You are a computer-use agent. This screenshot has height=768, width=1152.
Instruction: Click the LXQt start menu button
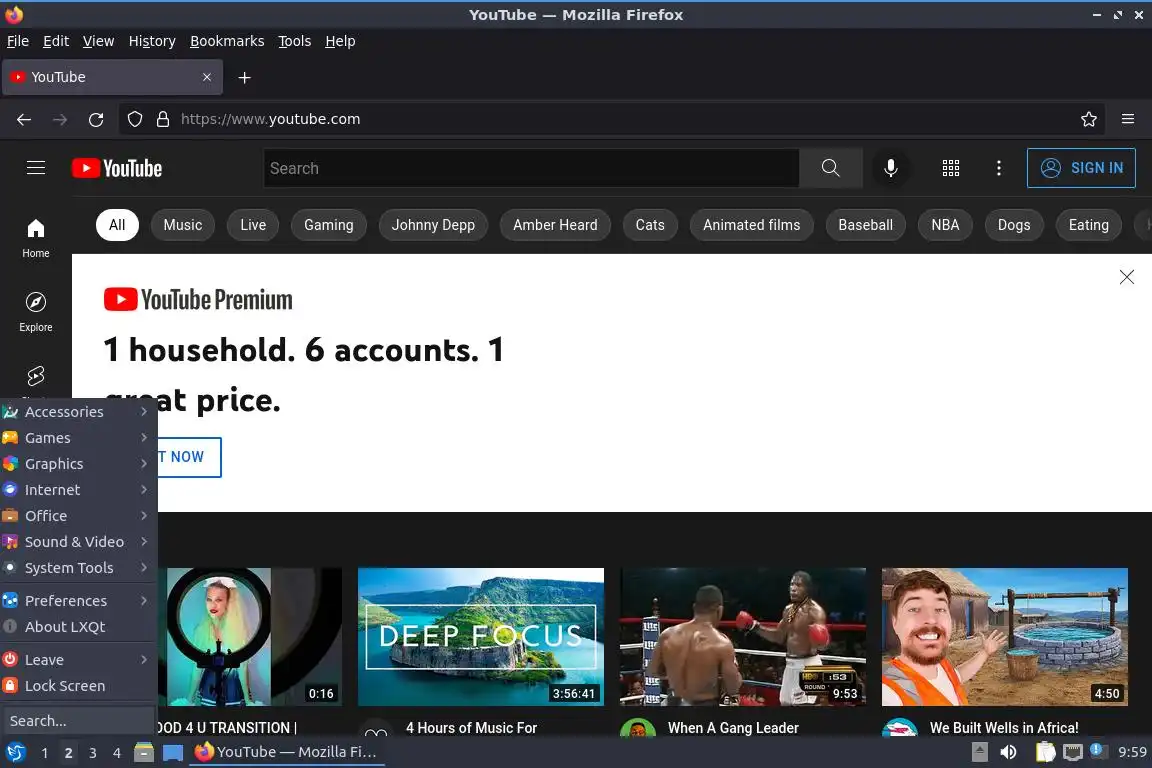point(15,752)
